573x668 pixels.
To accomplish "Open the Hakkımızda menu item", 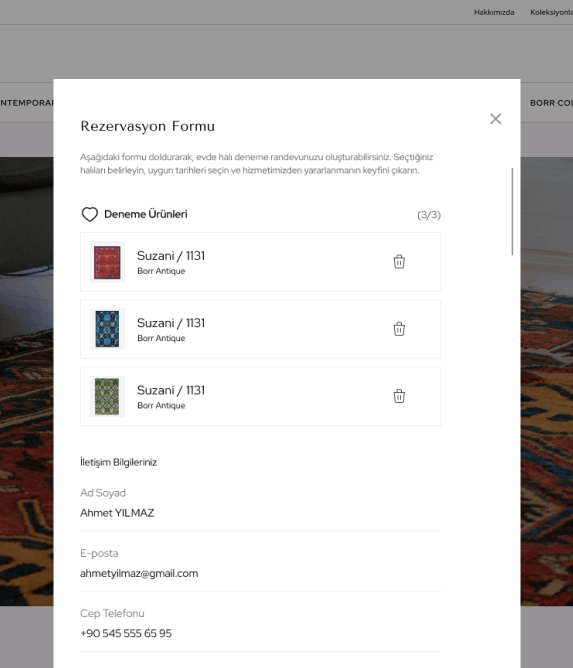I will tap(494, 12).
